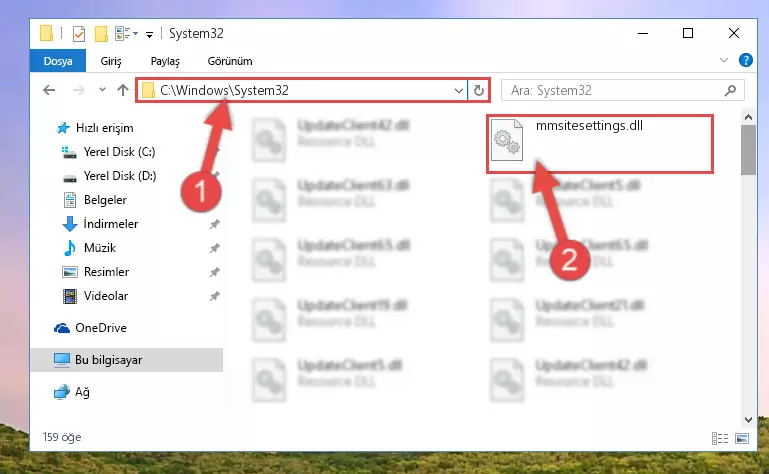Click the properties checkmark icon in title bar
The image size is (769, 474).
(x=78, y=34)
